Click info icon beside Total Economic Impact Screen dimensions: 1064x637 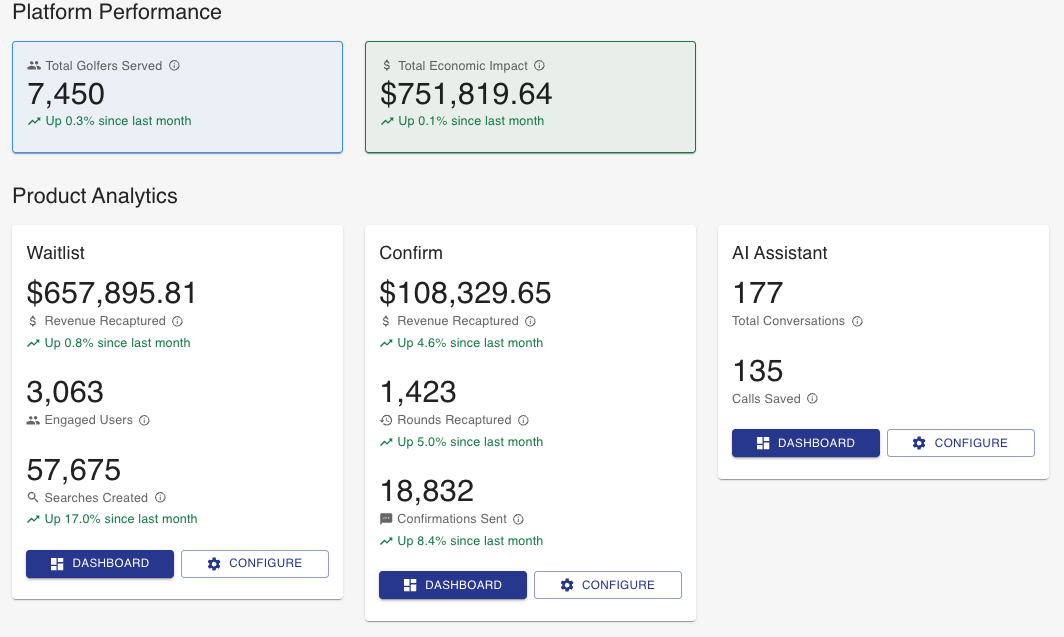point(540,66)
